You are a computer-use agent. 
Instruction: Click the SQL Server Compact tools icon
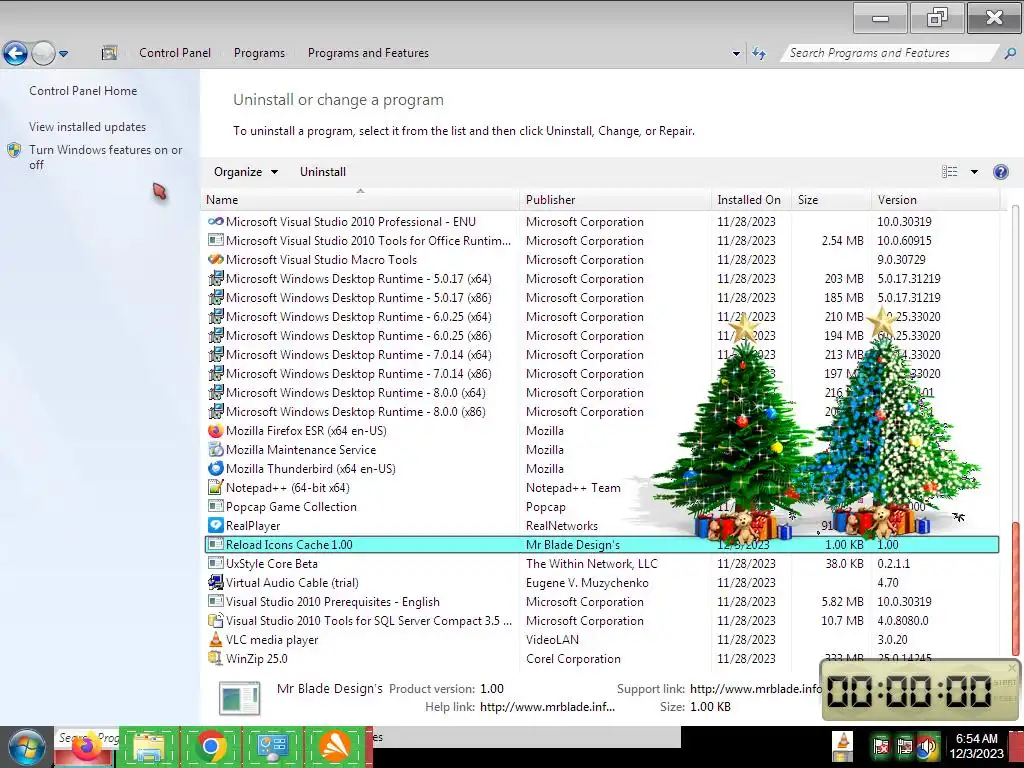click(216, 620)
